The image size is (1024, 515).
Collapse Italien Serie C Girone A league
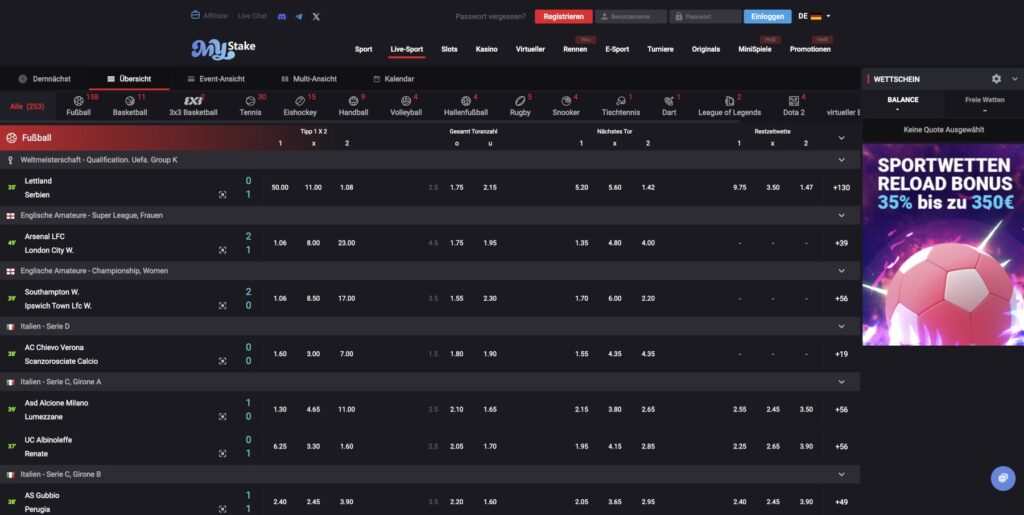(x=841, y=382)
